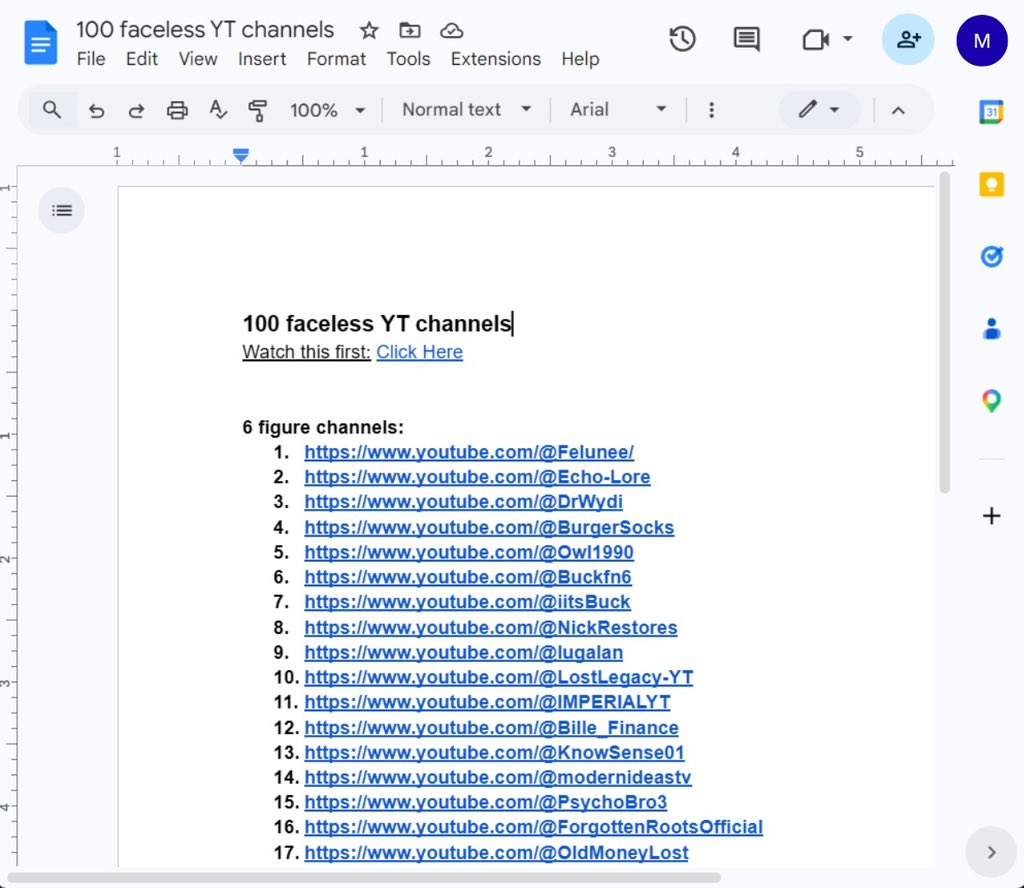Open Google Calendar in the side panel
The height and width of the screenshot is (888, 1024).
[x=991, y=112]
